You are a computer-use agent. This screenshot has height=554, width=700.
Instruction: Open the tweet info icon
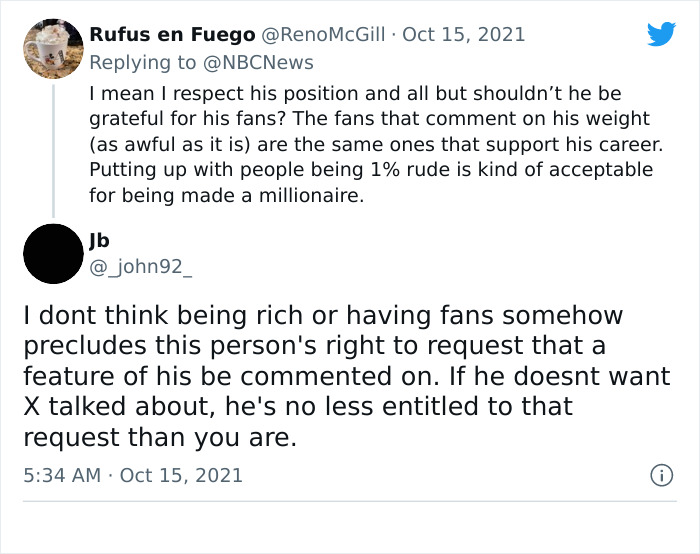coord(660,474)
